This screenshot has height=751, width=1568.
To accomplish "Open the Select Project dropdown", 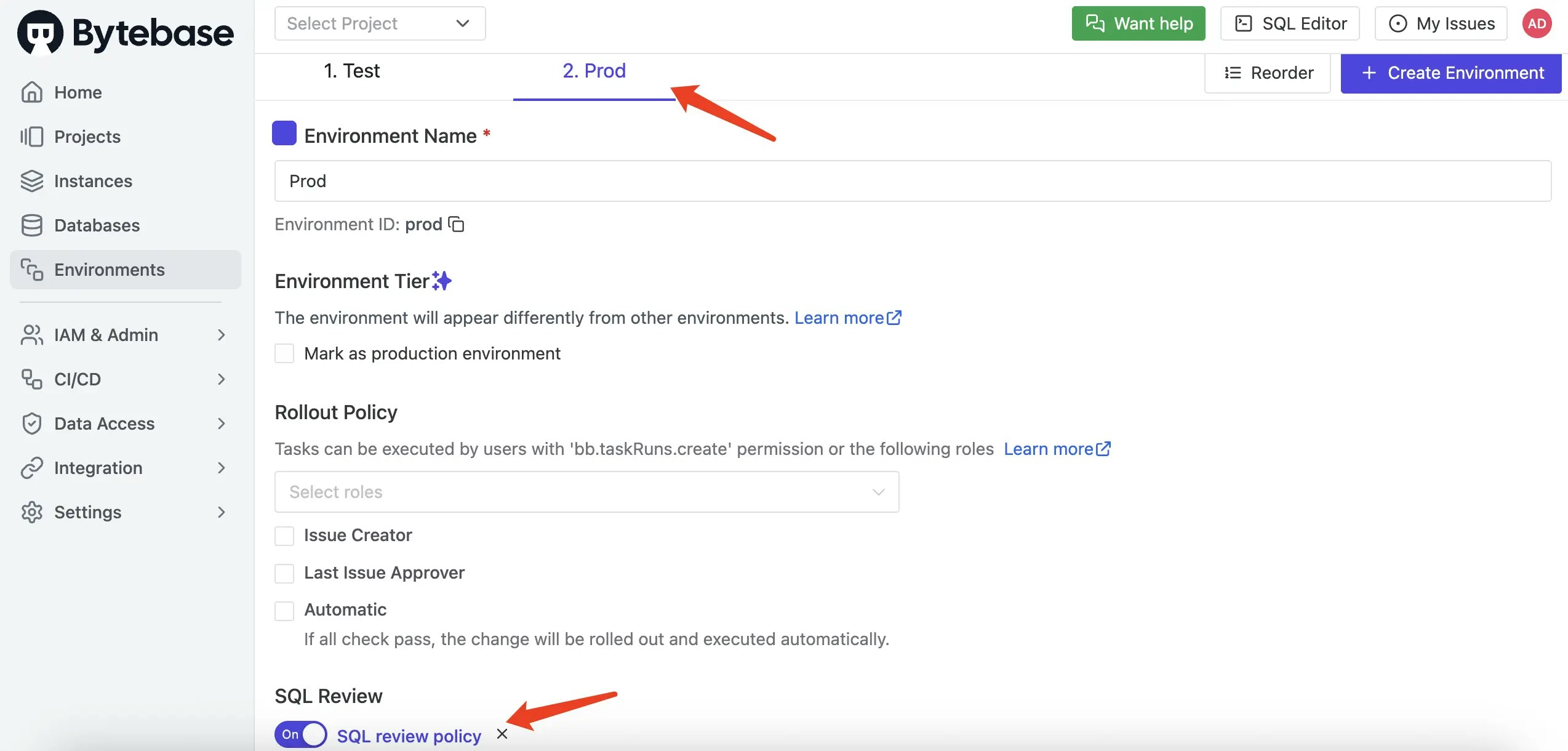I will tap(380, 23).
